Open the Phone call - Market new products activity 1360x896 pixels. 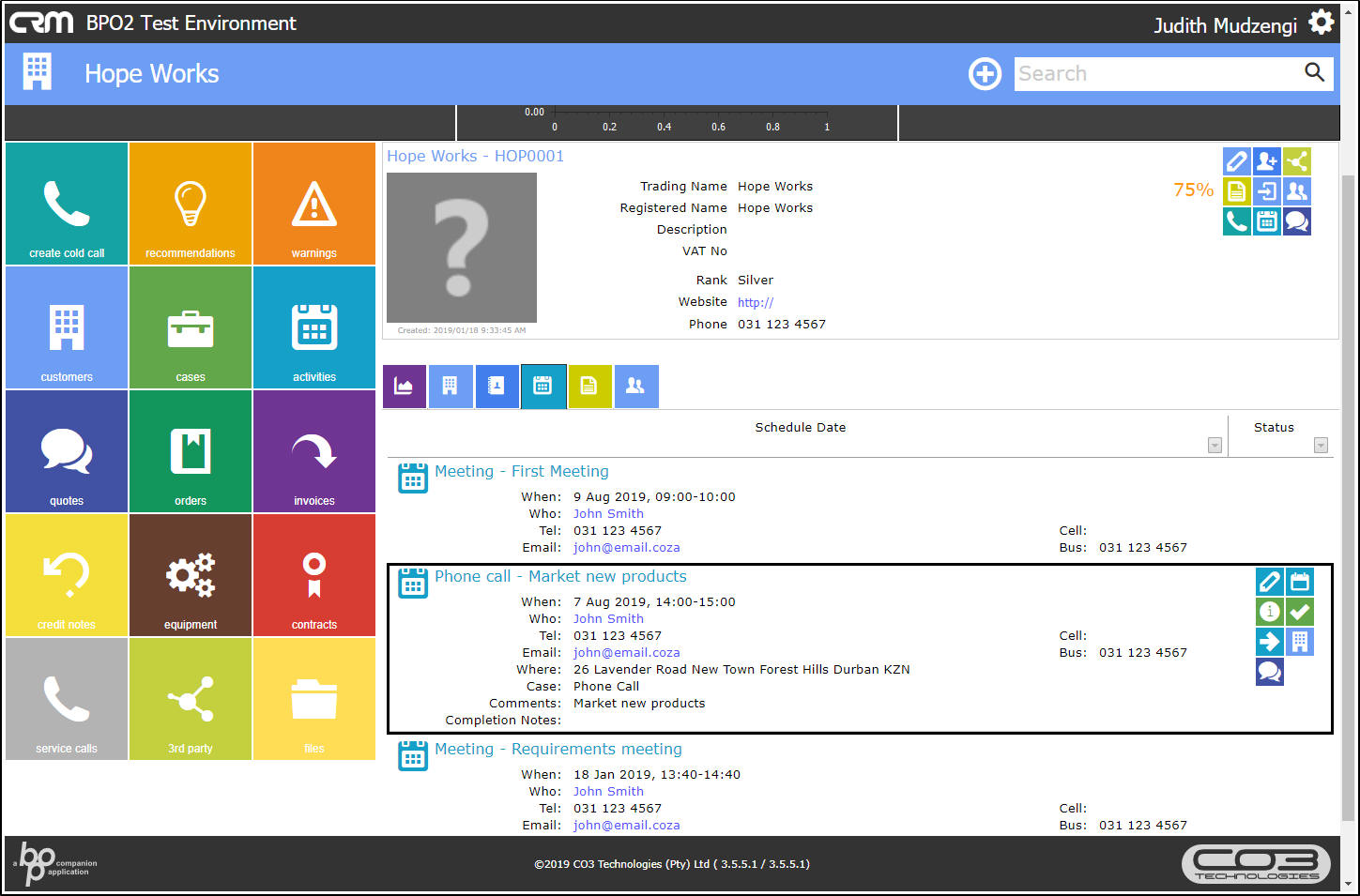560,576
